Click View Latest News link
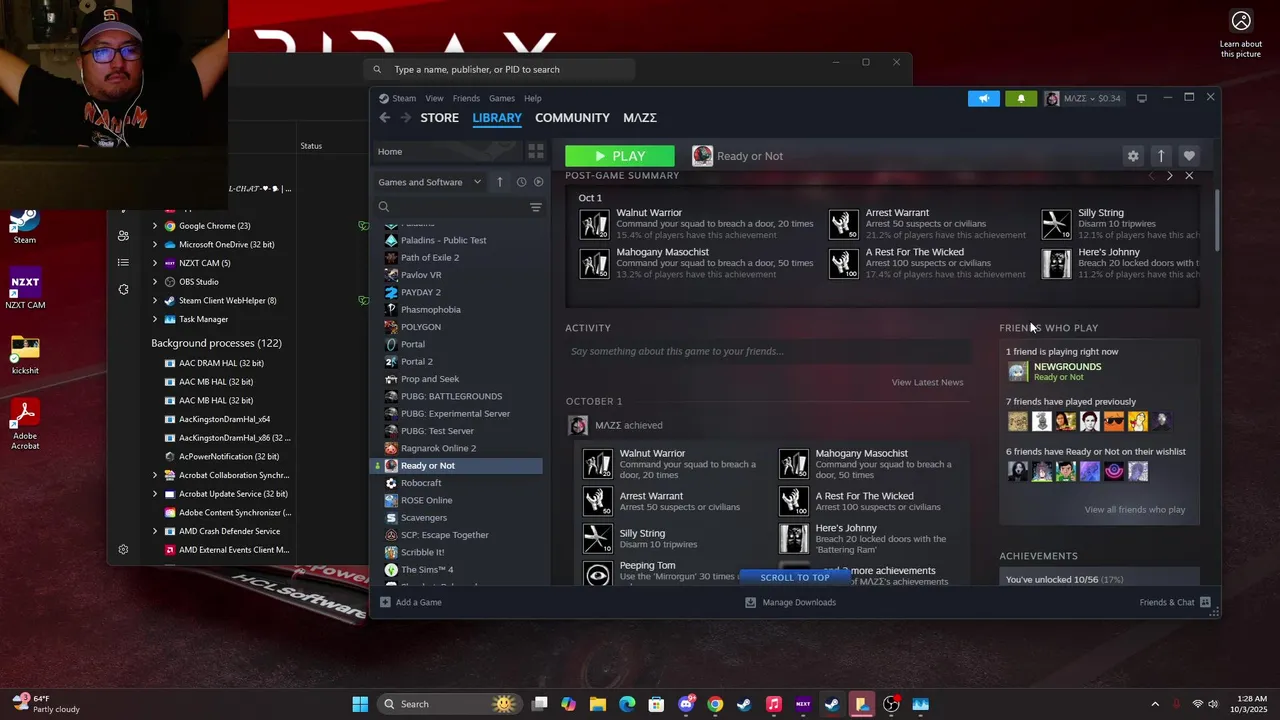Screen dimensions: 1280x720 [x=927, y=382]
